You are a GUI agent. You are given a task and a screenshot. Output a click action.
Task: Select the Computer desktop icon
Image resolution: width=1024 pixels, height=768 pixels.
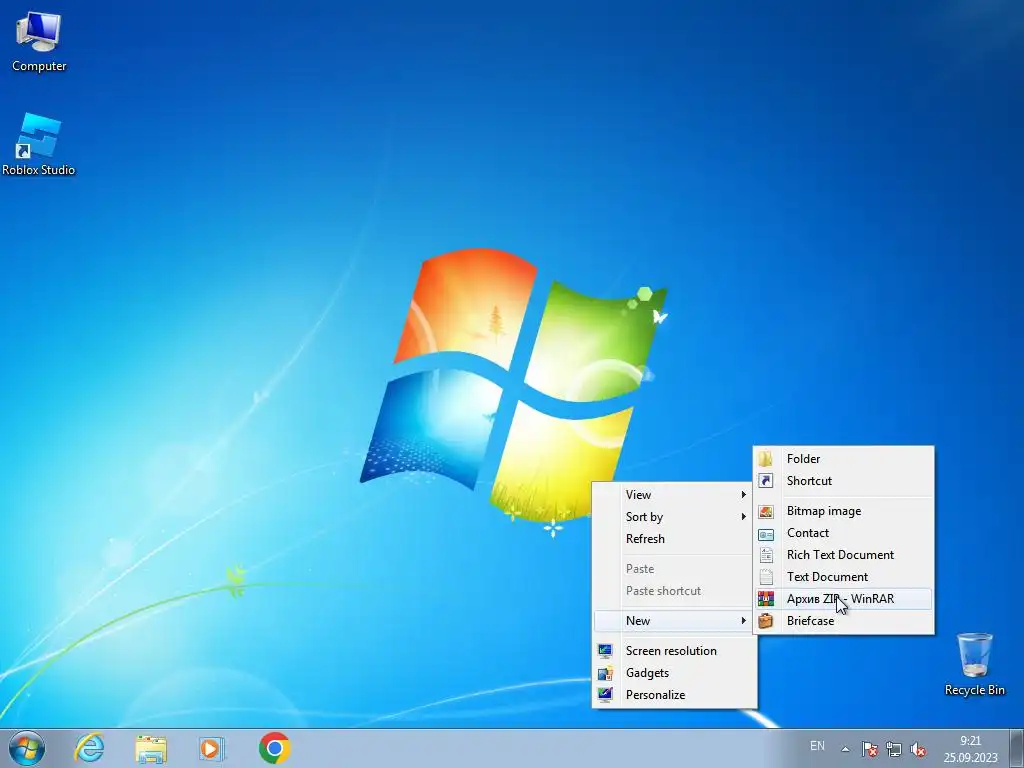click(x=39, y=43)
